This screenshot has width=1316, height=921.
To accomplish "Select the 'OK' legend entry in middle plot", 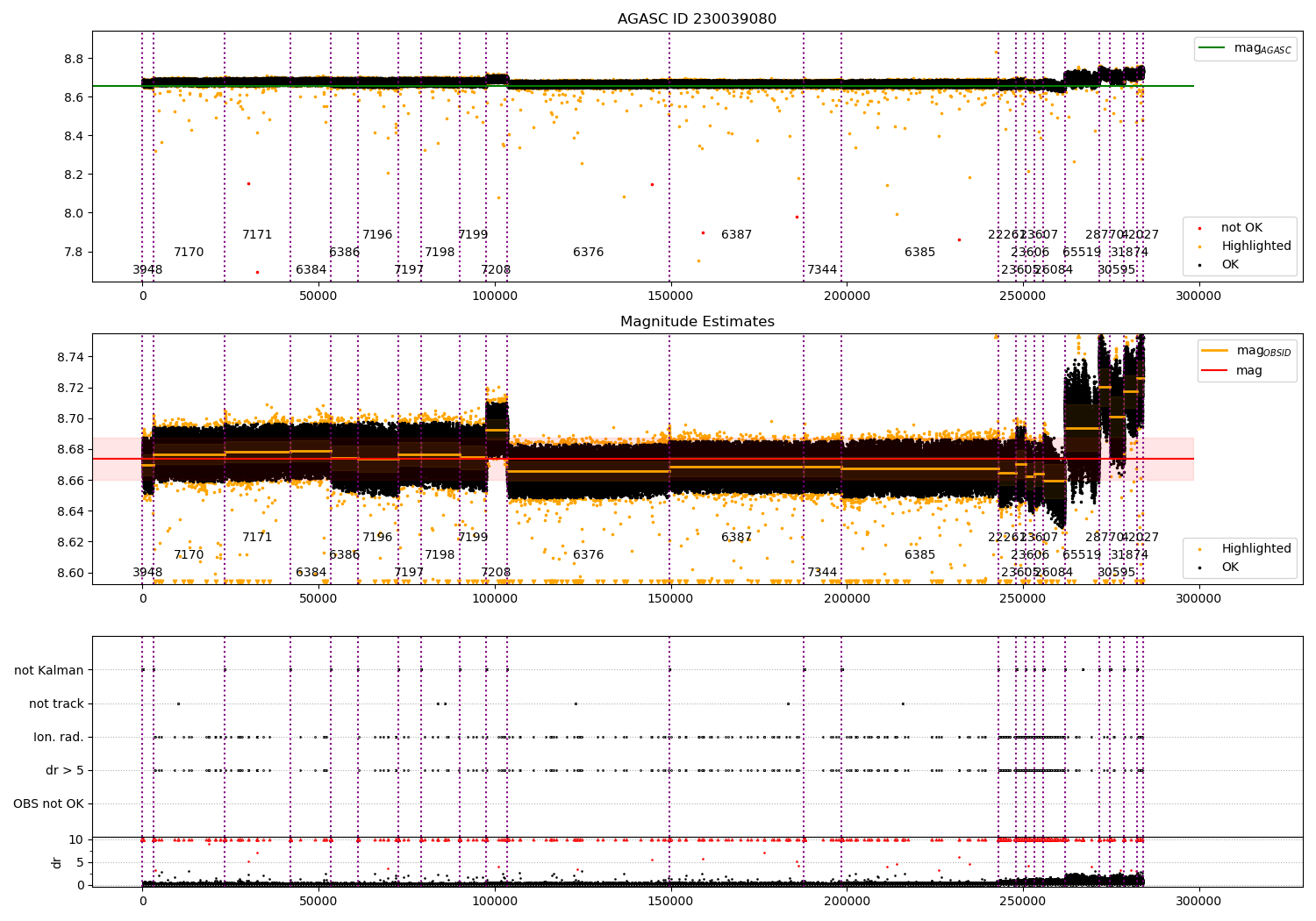I will [1230, 568].
